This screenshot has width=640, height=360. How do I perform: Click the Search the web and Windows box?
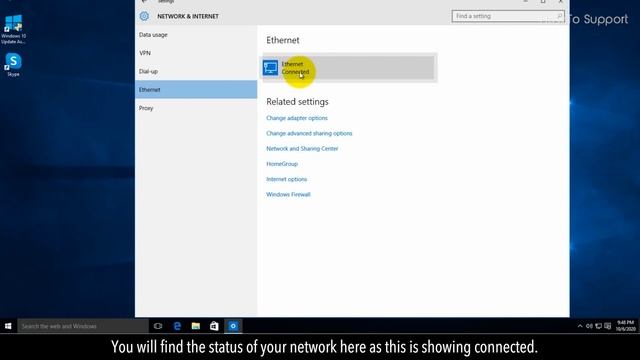click(83, 326)
